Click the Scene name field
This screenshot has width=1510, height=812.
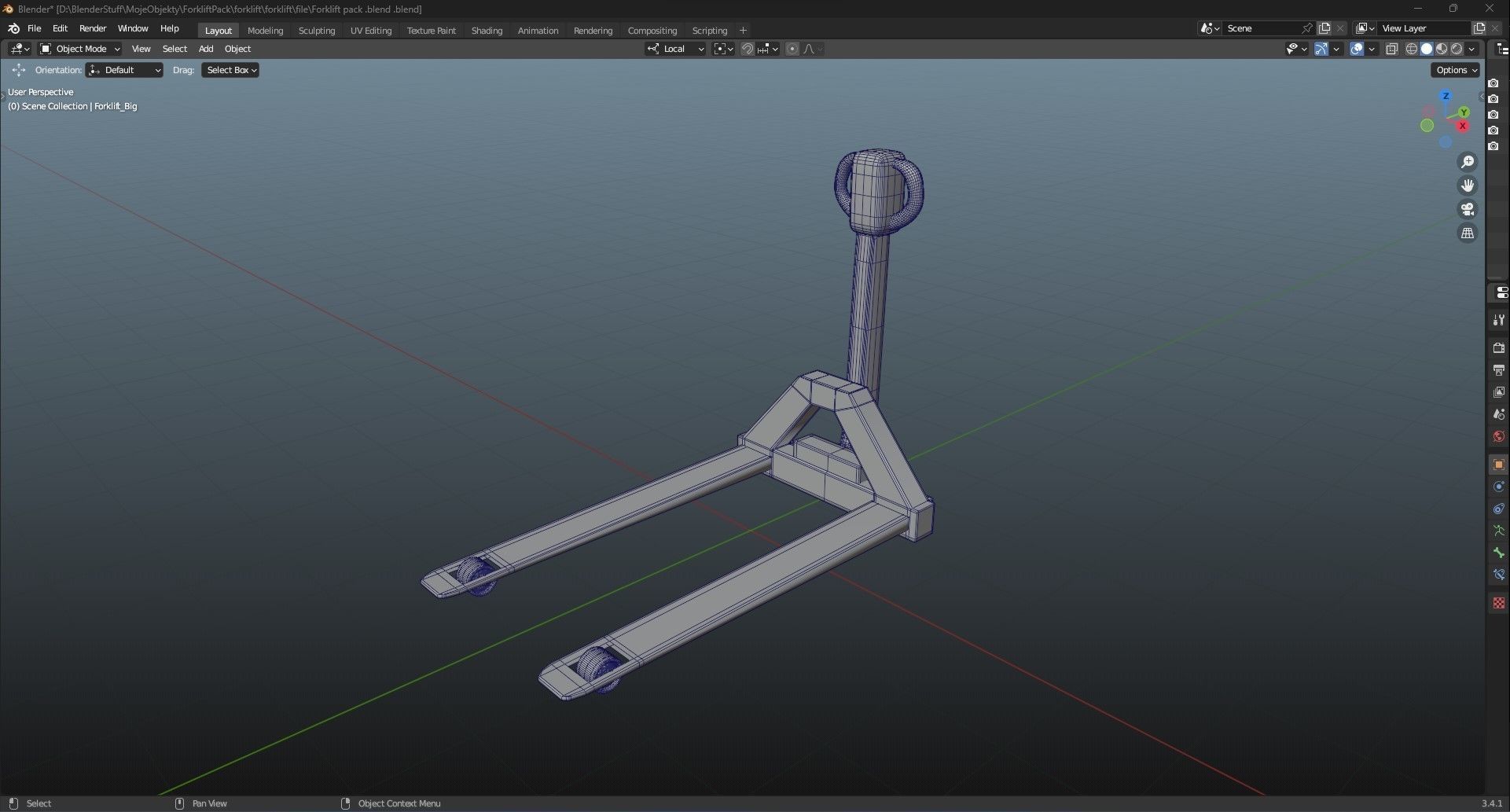point(1261,28)
